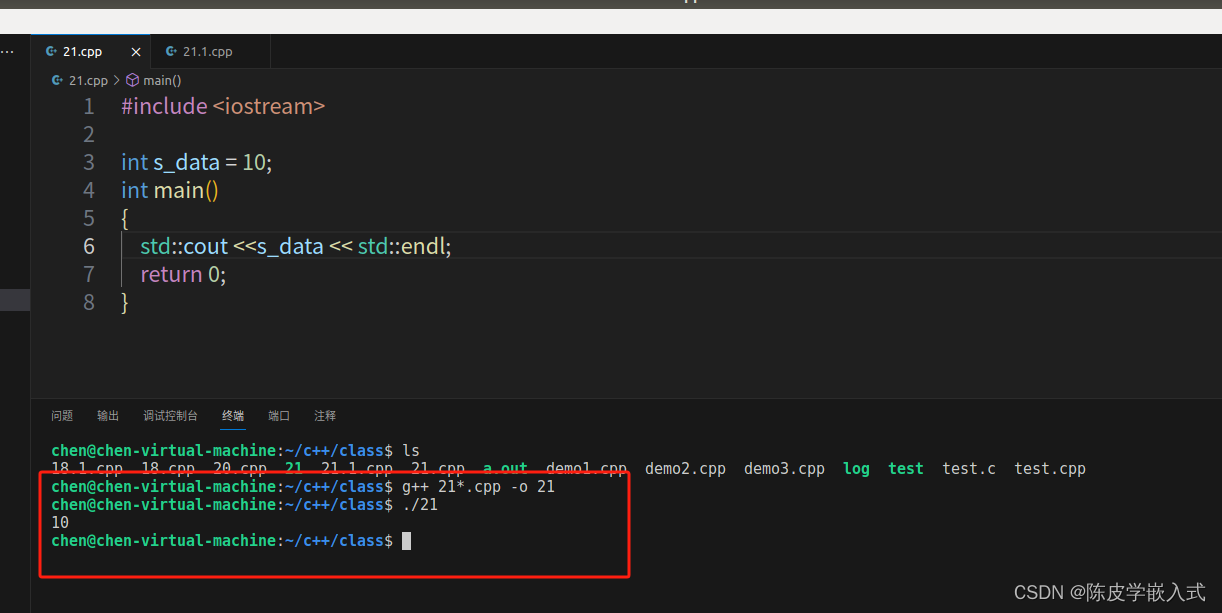Open the 注释 (Comments) panel tab
This screenshot has width=1222, height=613.
pos(324,415)
